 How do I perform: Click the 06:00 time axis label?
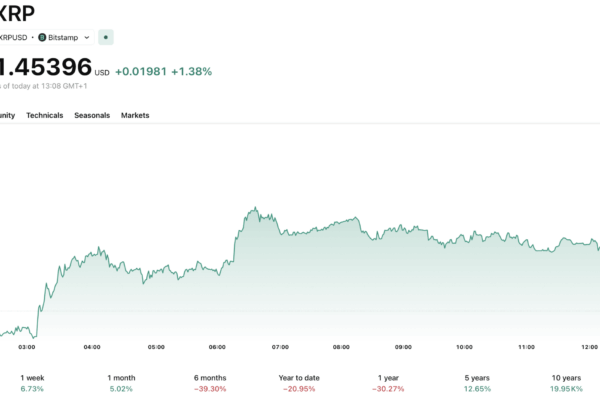click(x=217, y=347)
